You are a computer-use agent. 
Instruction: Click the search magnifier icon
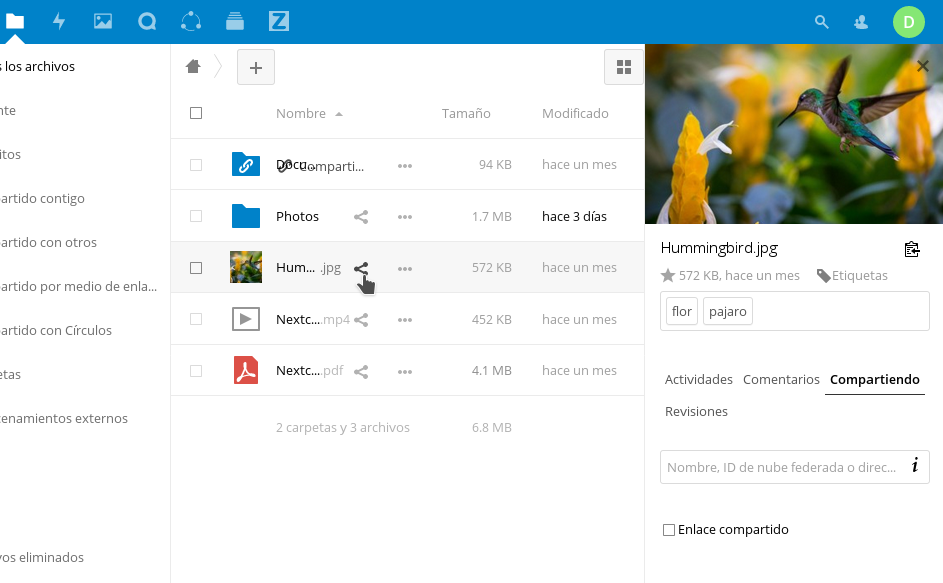click(822, 22)
